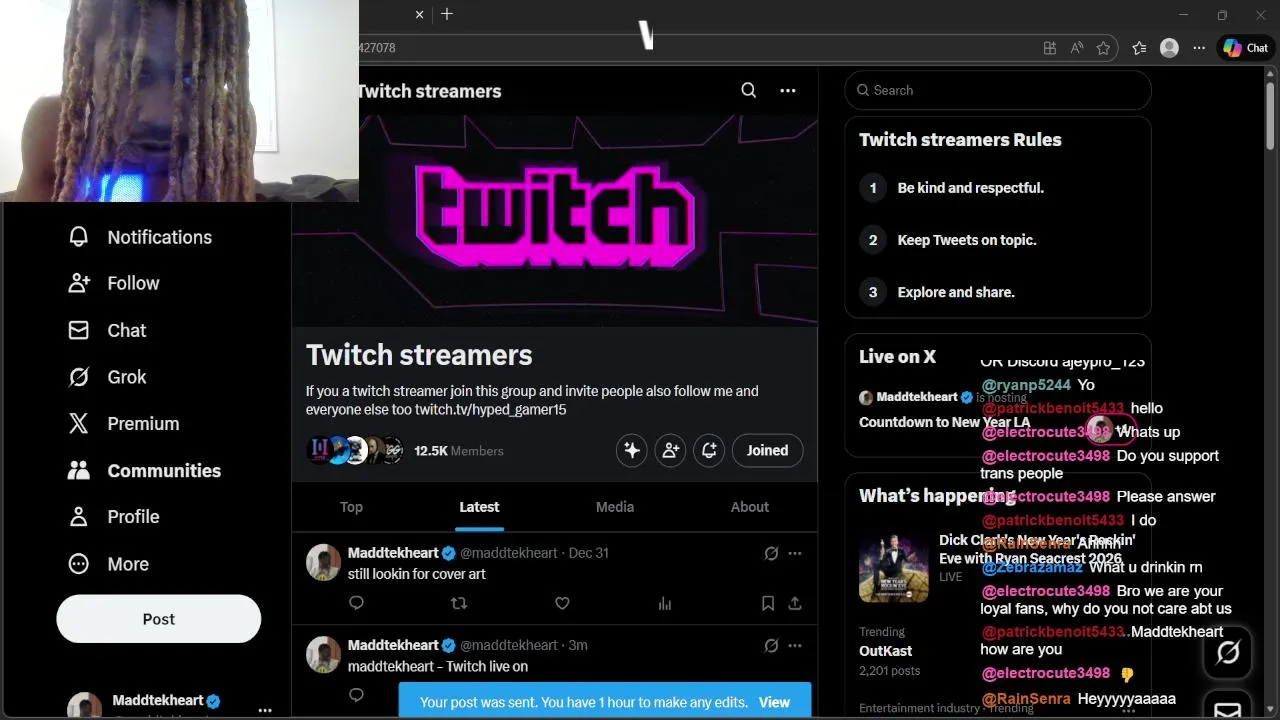Screen dimensions: 1280x720
Task: Repost the 'still lookin for cover art' post
Action: (459, 603)
